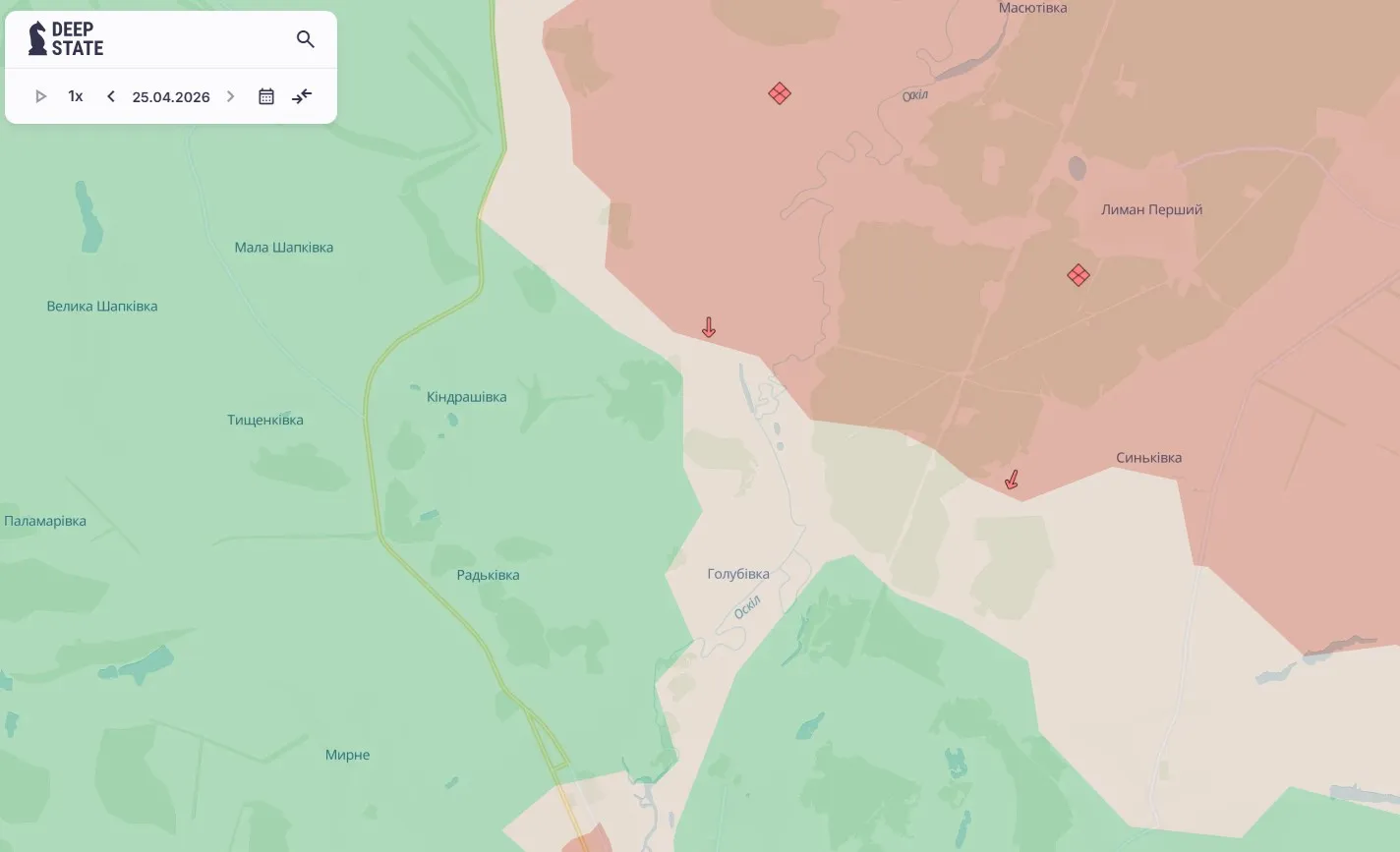
Task: Select the Велика Шапківка label
Action: pos(102,306)
